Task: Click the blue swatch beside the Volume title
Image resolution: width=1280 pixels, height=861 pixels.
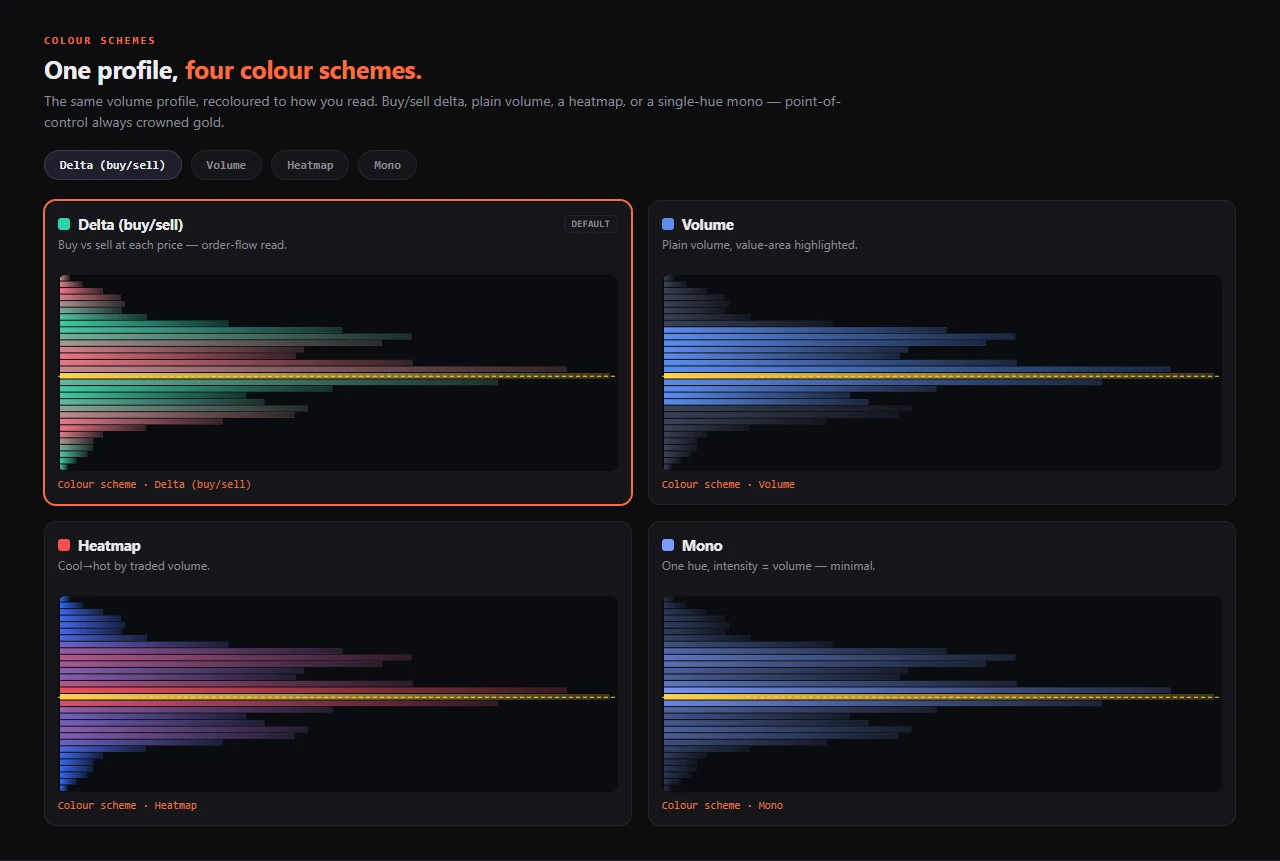Action: 668,225
